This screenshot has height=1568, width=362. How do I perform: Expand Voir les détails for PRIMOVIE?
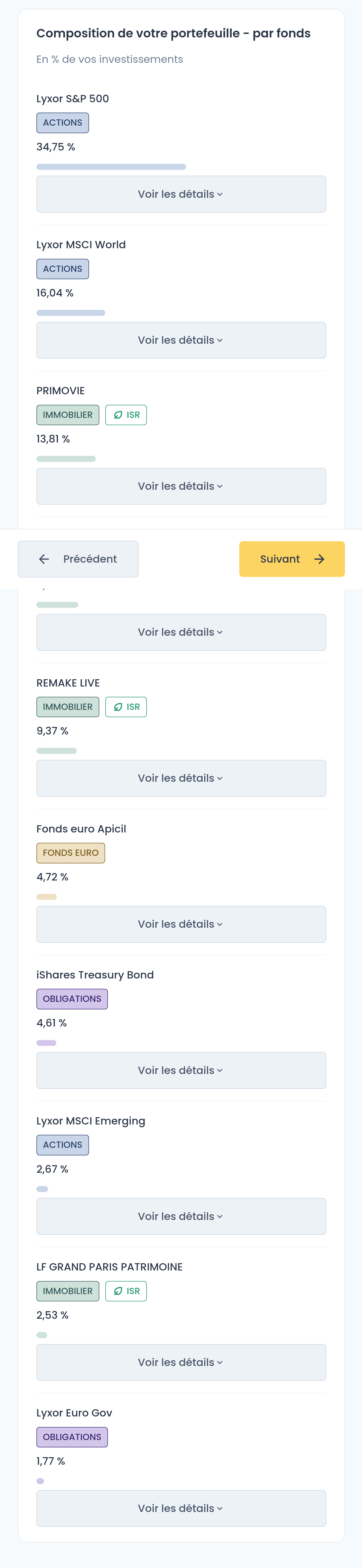(x=181, y=486)
